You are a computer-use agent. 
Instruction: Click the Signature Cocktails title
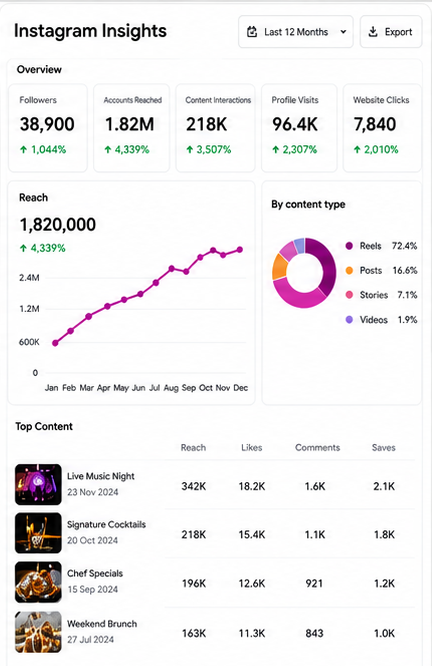tap(106, 525)
